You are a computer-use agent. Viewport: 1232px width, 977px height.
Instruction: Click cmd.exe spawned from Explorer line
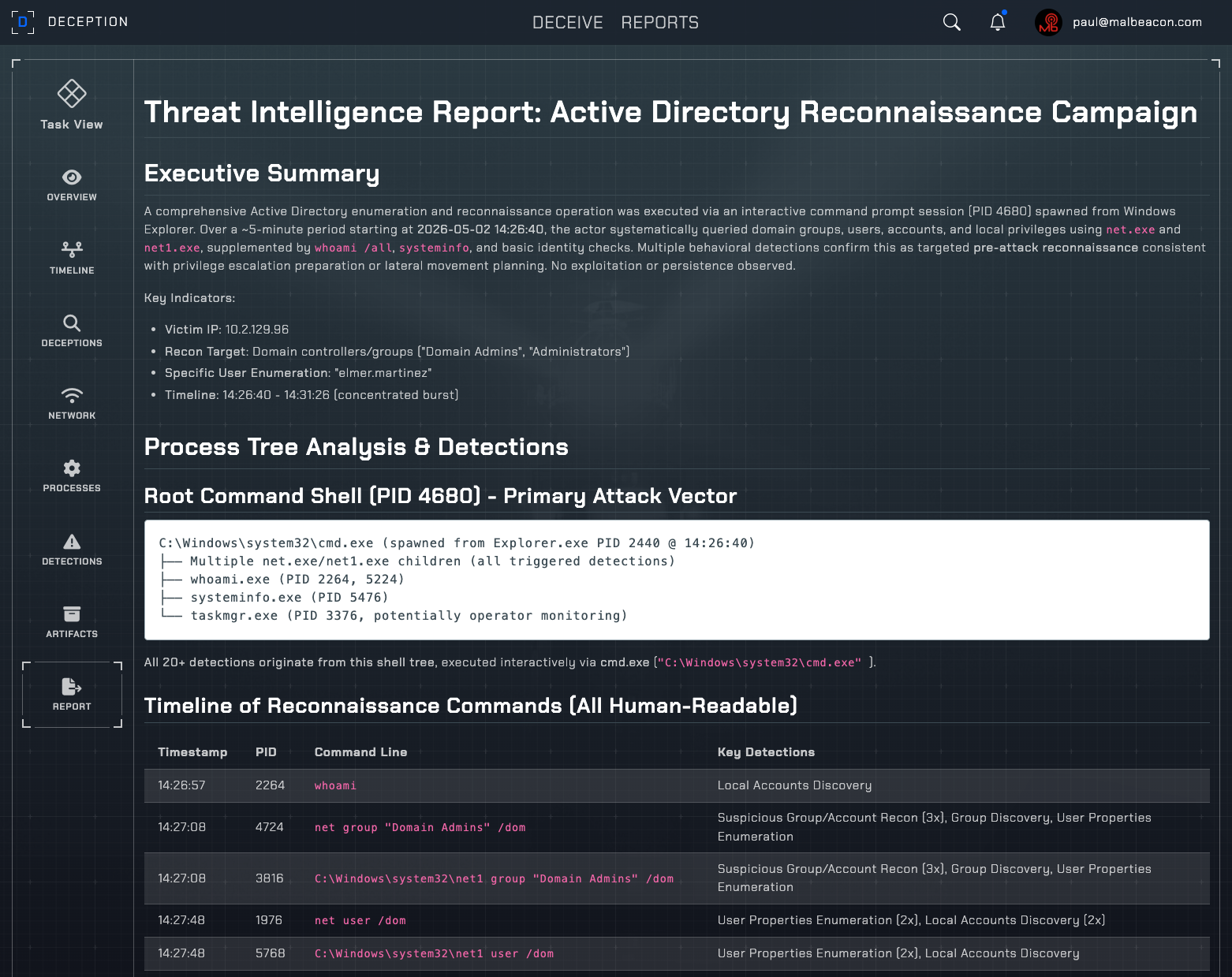coord(457,543)
